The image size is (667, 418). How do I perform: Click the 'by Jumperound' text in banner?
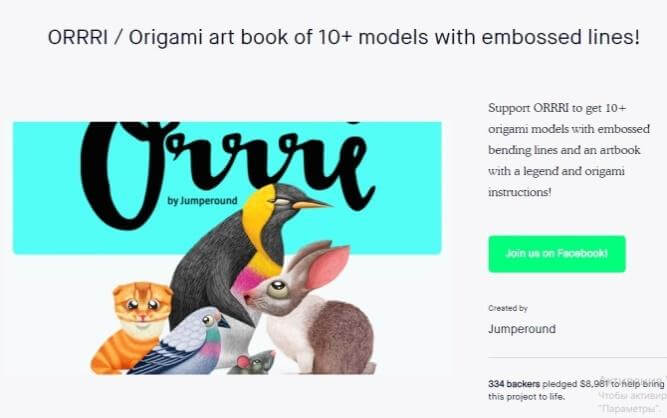202,200
